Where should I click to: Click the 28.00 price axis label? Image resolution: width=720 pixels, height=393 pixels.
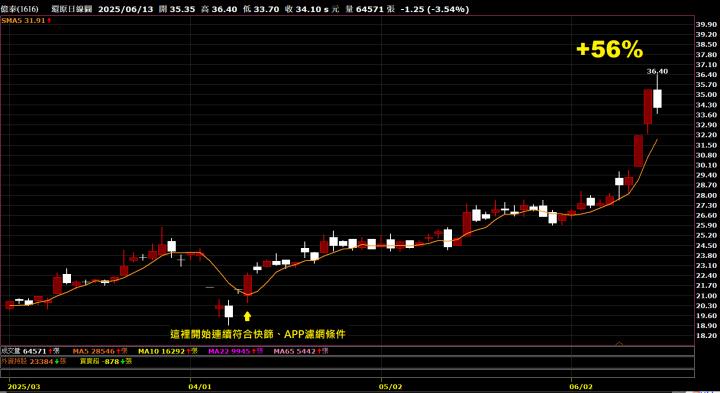click(706, 196)
